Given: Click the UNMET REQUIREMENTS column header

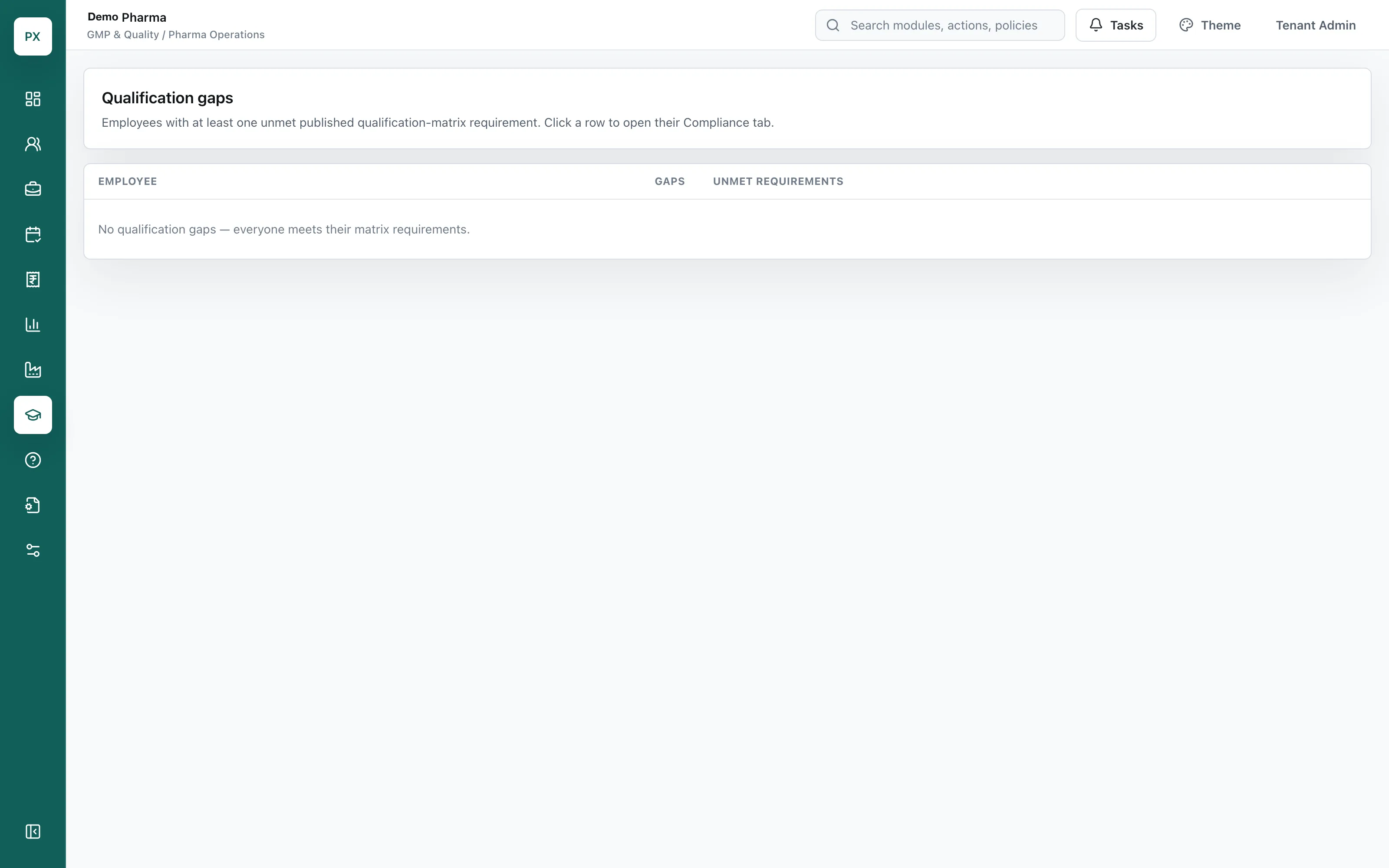Looking at the screenshot, I should tap(778, 181).
